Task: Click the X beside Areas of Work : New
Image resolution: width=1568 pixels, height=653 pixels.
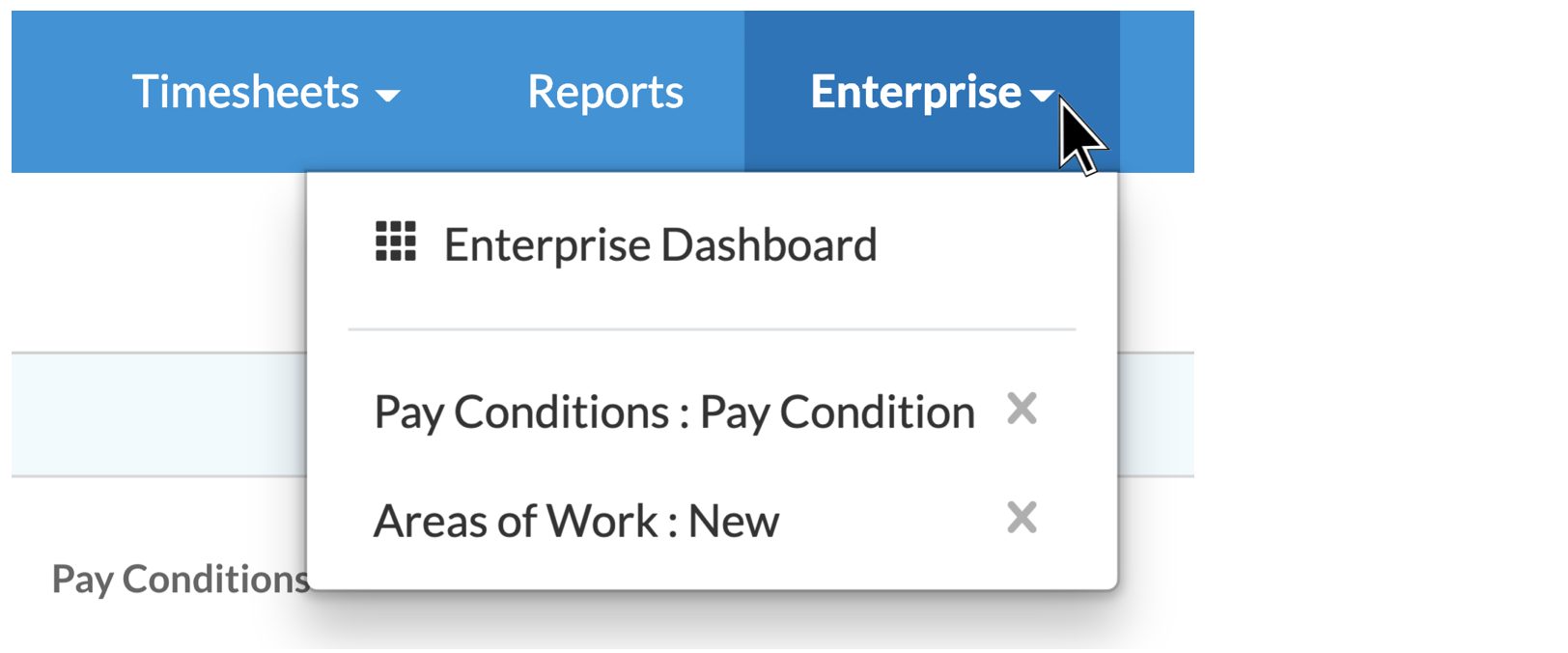Action: coord(1024,520)
